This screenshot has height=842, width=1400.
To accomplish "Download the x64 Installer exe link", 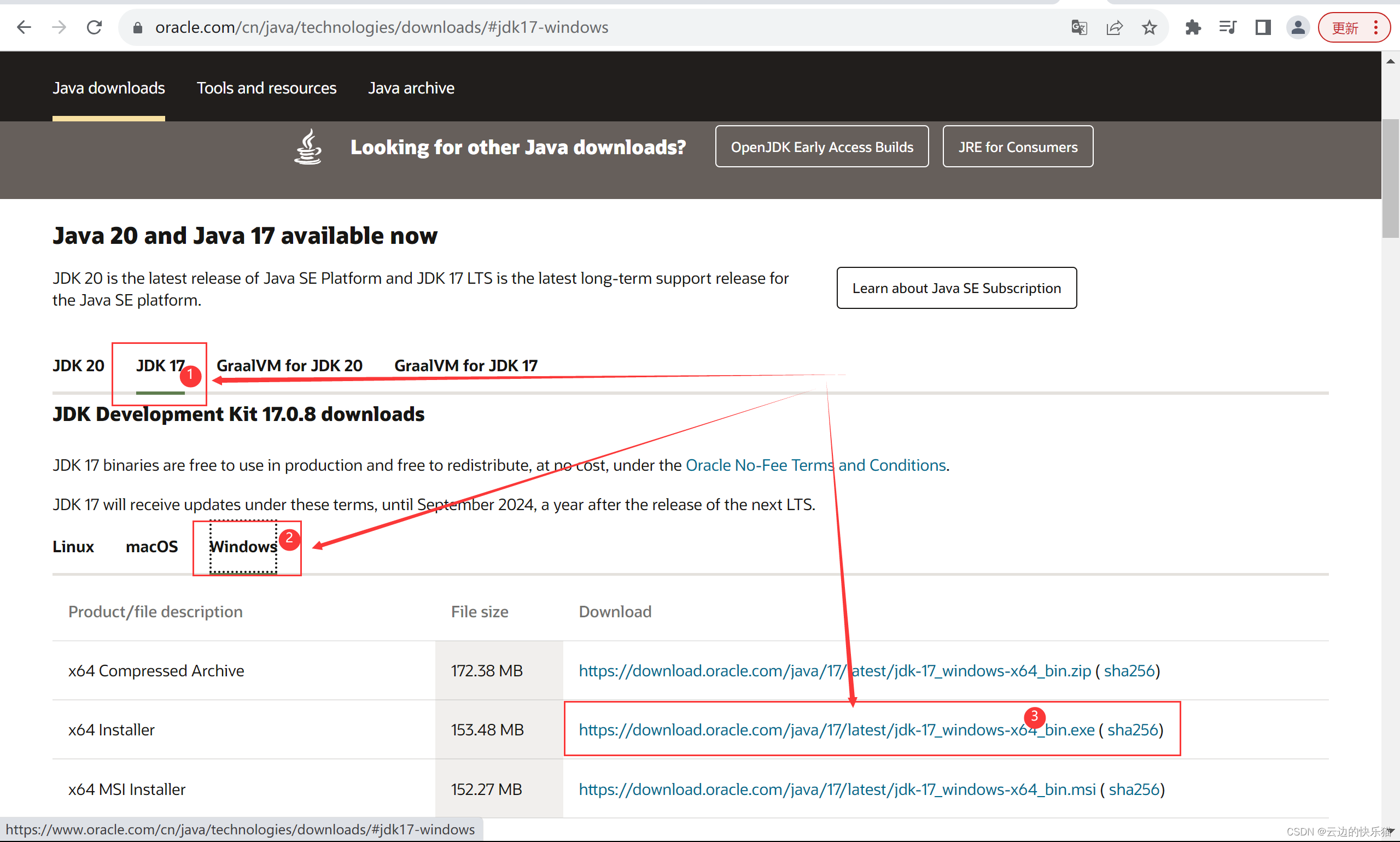I will click(836, 730).
